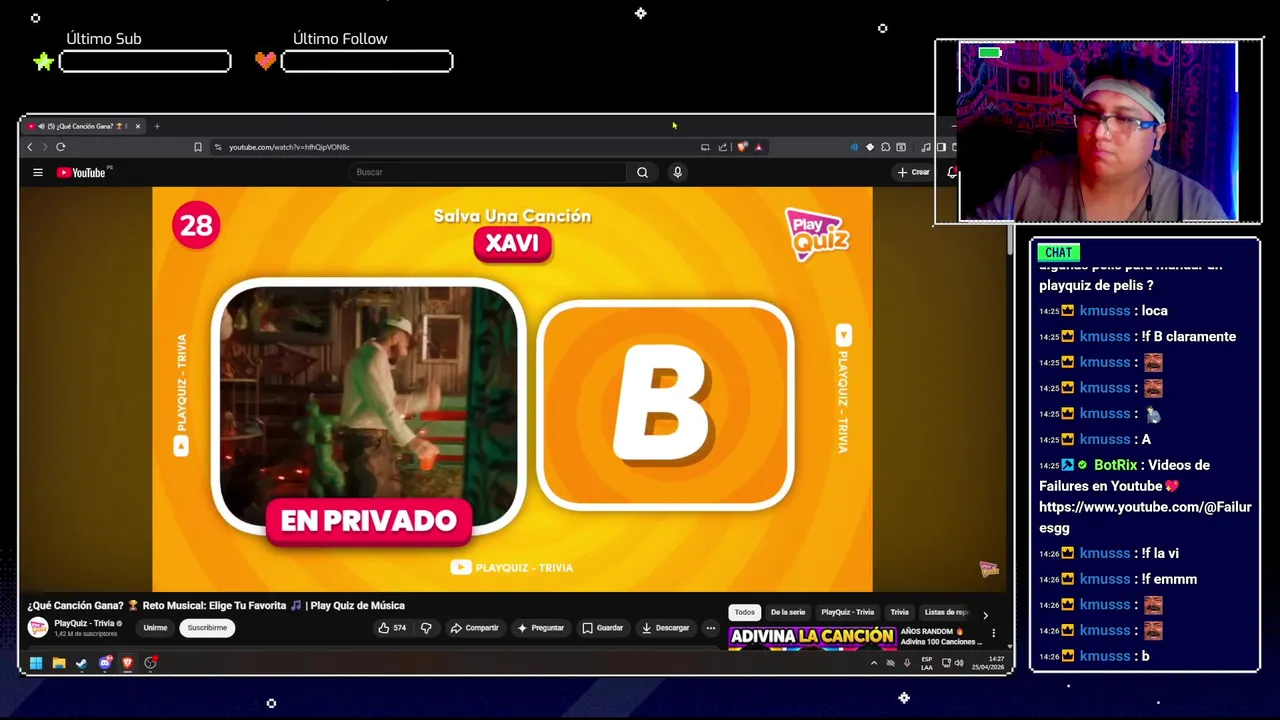This screenshot has height=720, width=1280.
Task: Open the Crear button on YouTube
Action: click(x=913, y=172)
